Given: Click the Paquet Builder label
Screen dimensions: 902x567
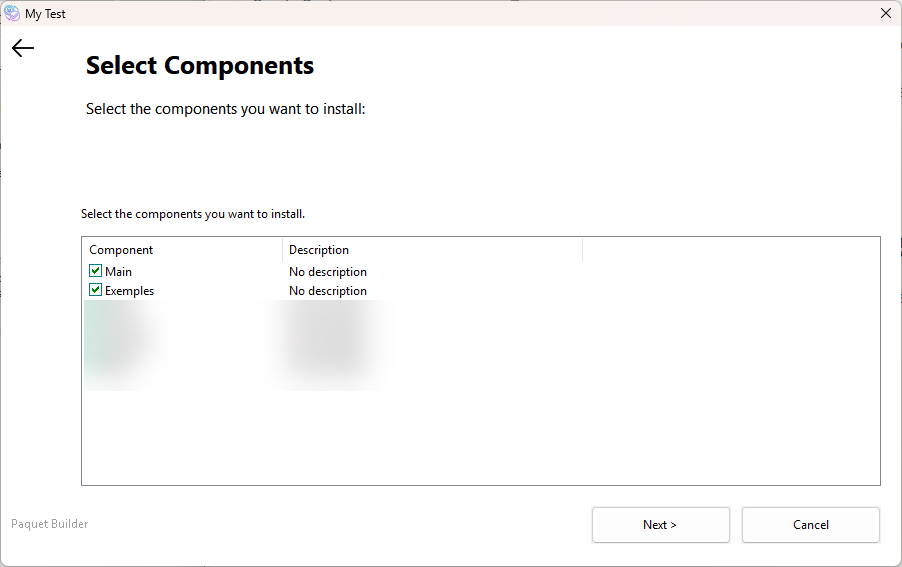Looking at the screenshot, I should pos(49,524).
